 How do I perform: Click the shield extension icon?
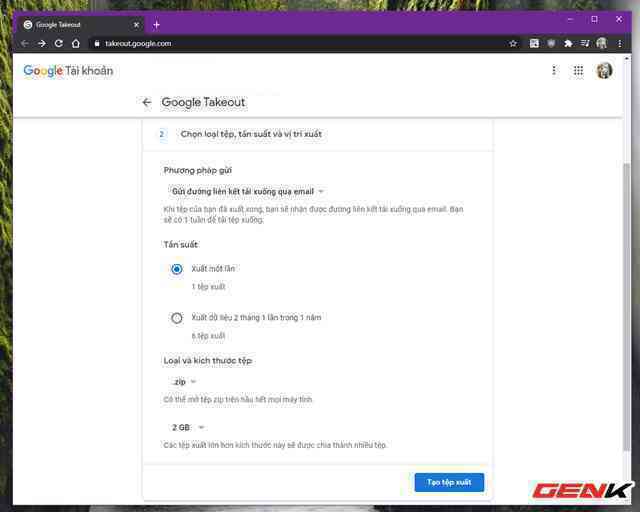pyautogui.click(x=551, y=43)
